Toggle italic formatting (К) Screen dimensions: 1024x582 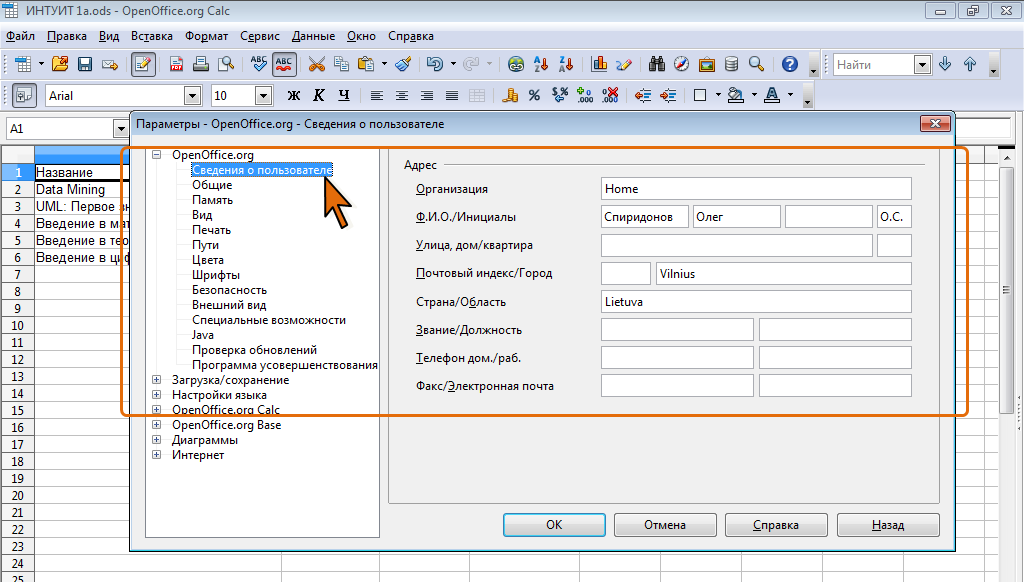[319, 95]
